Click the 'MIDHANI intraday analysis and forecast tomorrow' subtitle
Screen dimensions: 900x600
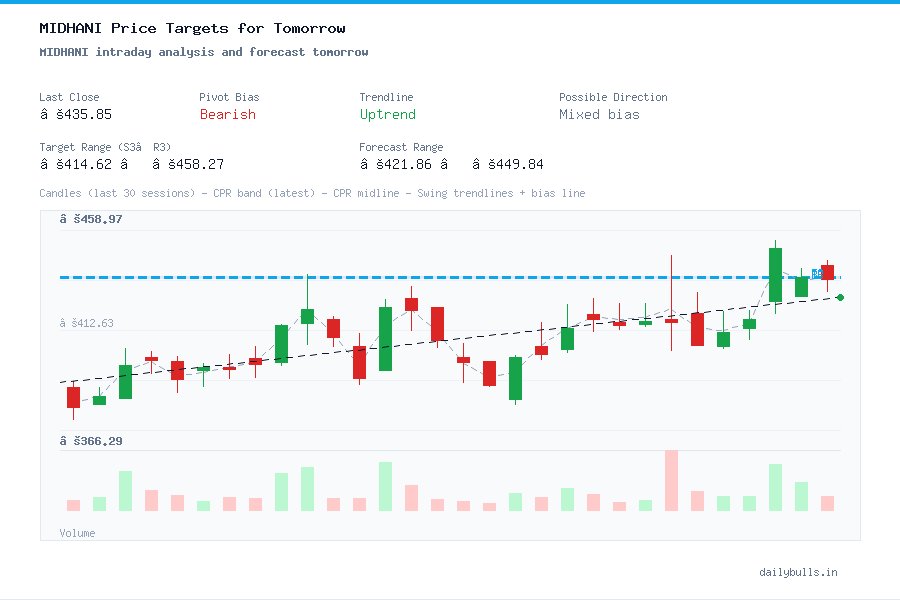[204, 52]
